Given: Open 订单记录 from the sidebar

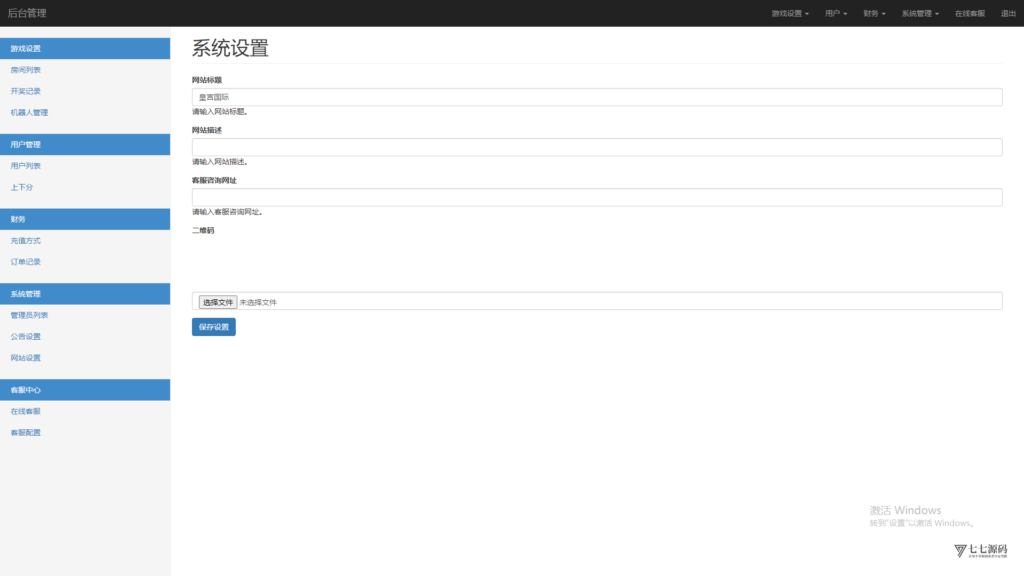Looking at the screenshot, I should (26, 262).
